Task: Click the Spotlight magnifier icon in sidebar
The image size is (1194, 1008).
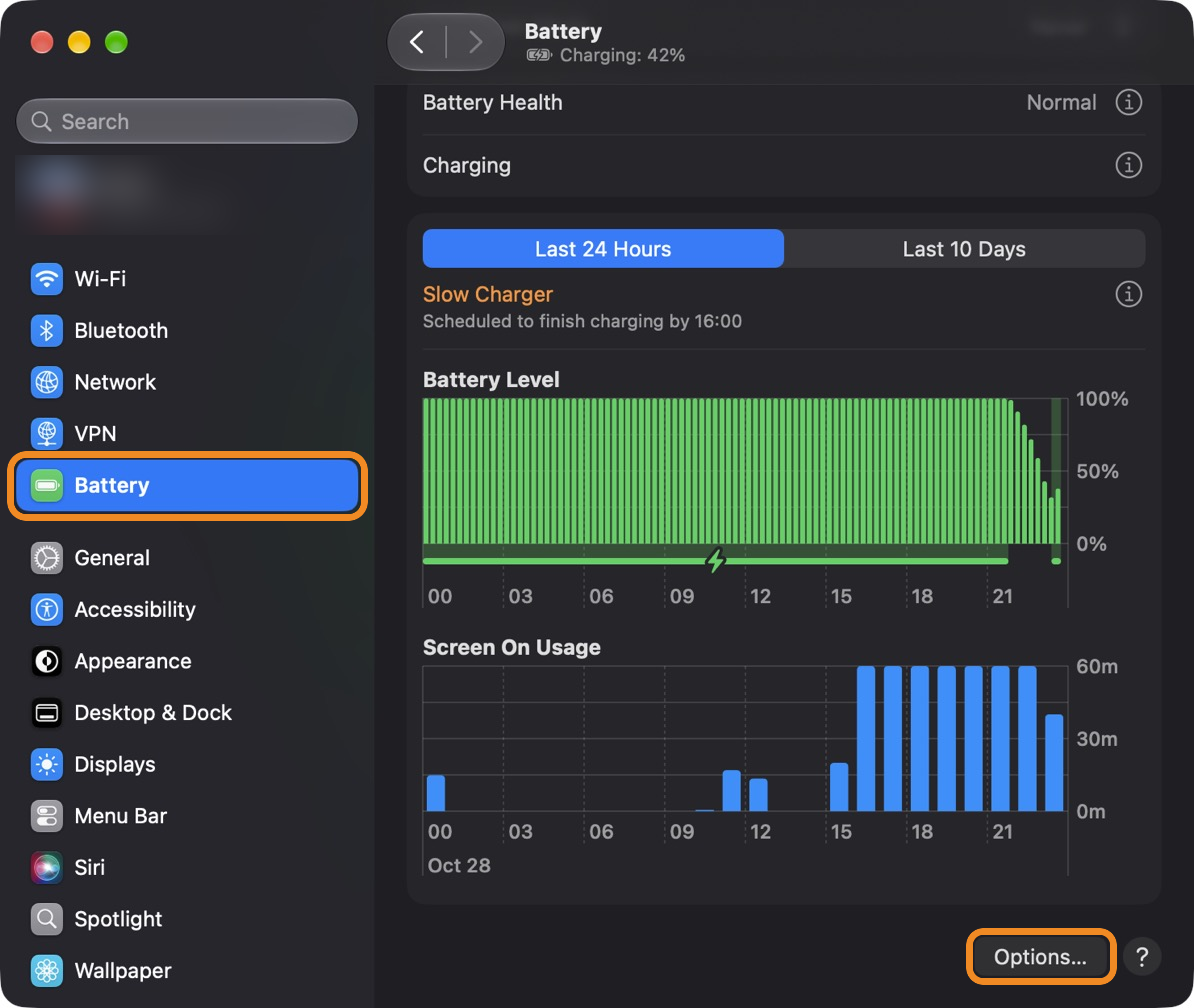Action: (x=46, y=920)
